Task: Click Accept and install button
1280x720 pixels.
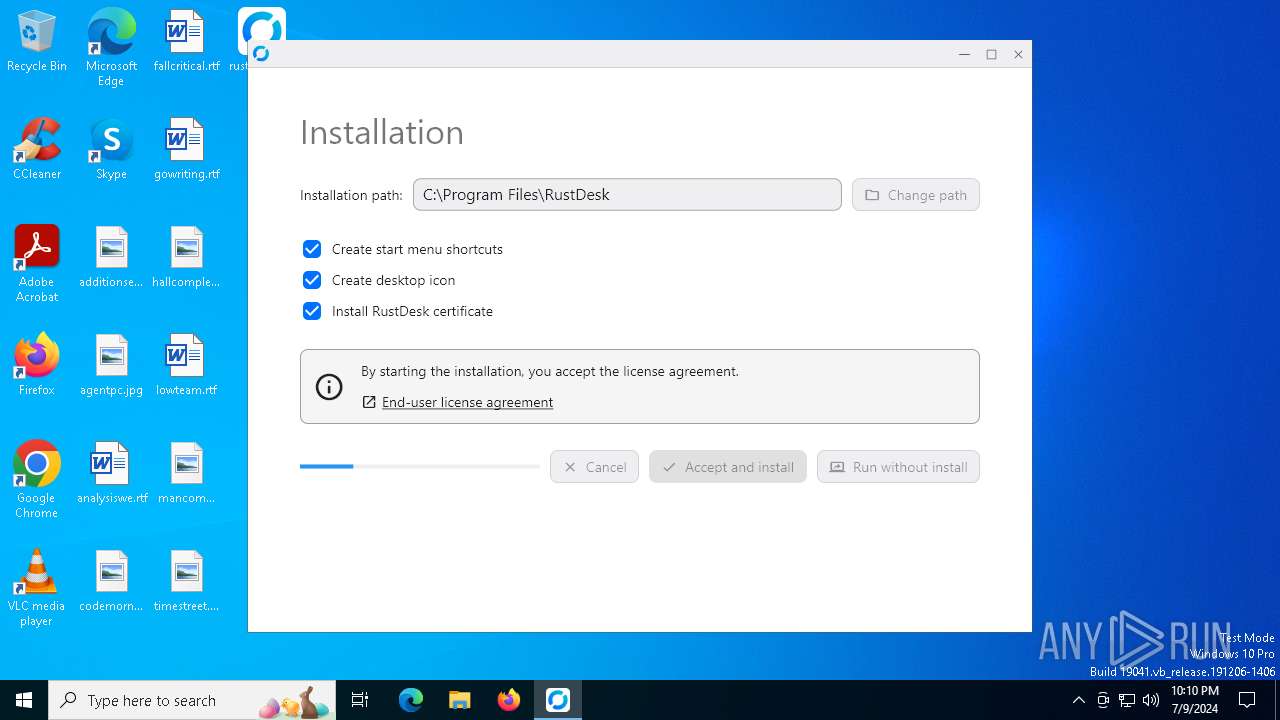Action: coord(727,467)
